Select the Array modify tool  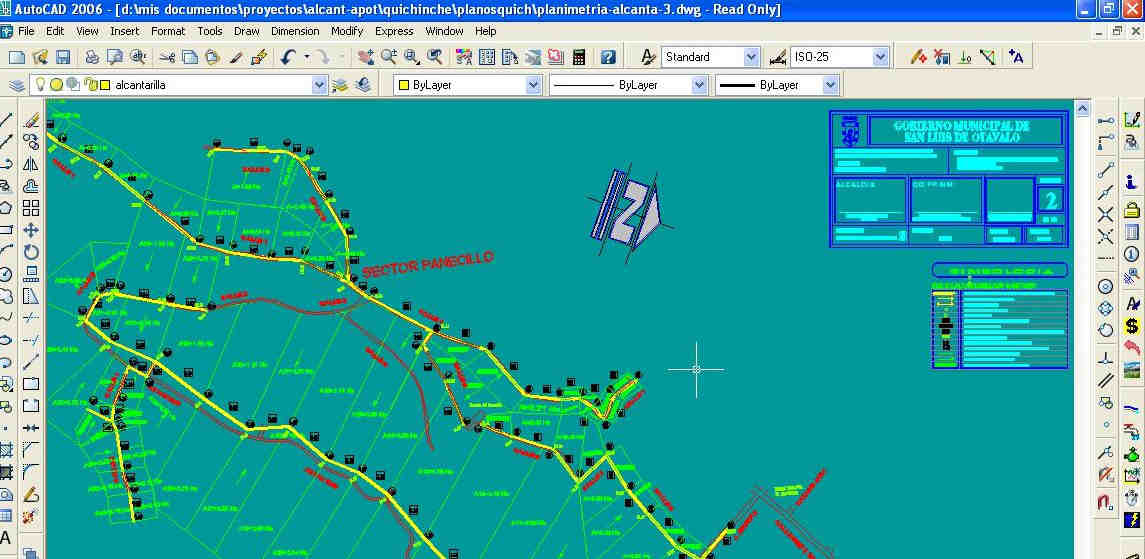click(31, 208)
